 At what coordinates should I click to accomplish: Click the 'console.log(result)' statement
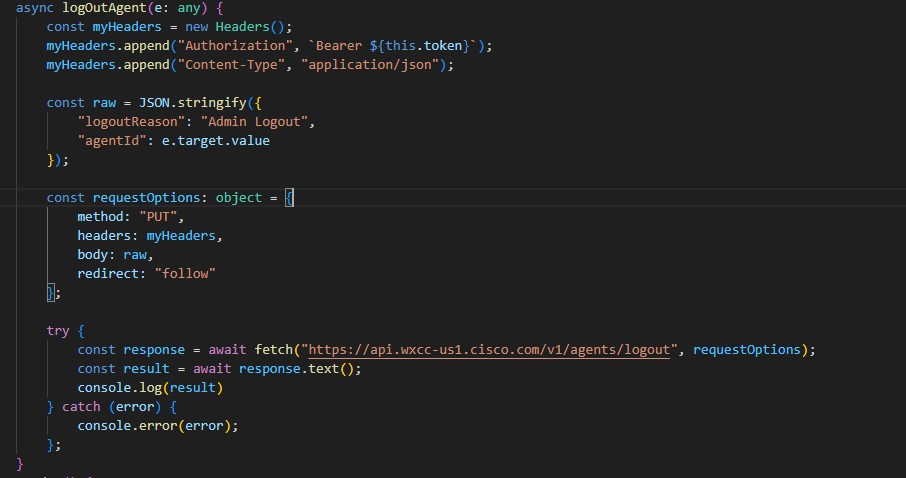[x=150, y=388]
